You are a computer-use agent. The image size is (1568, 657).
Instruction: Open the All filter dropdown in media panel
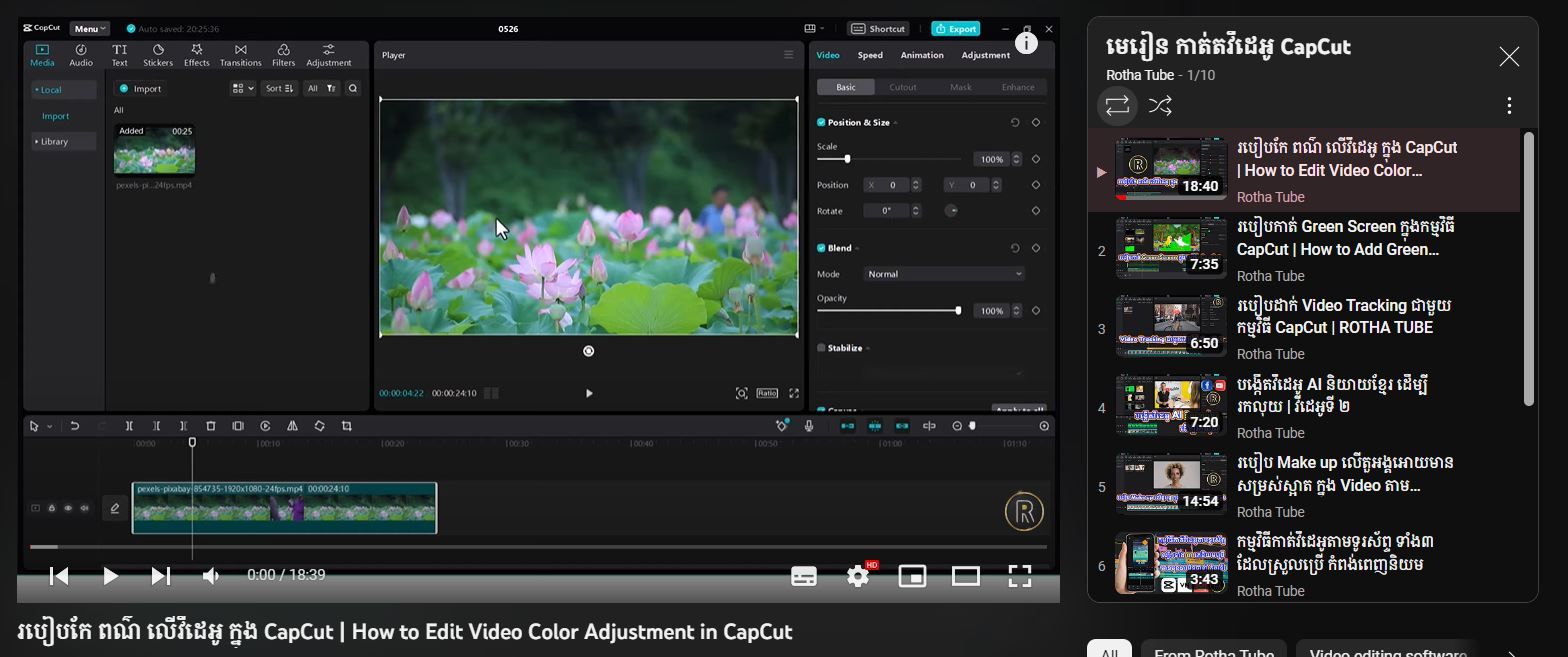[x=321, y=89]
